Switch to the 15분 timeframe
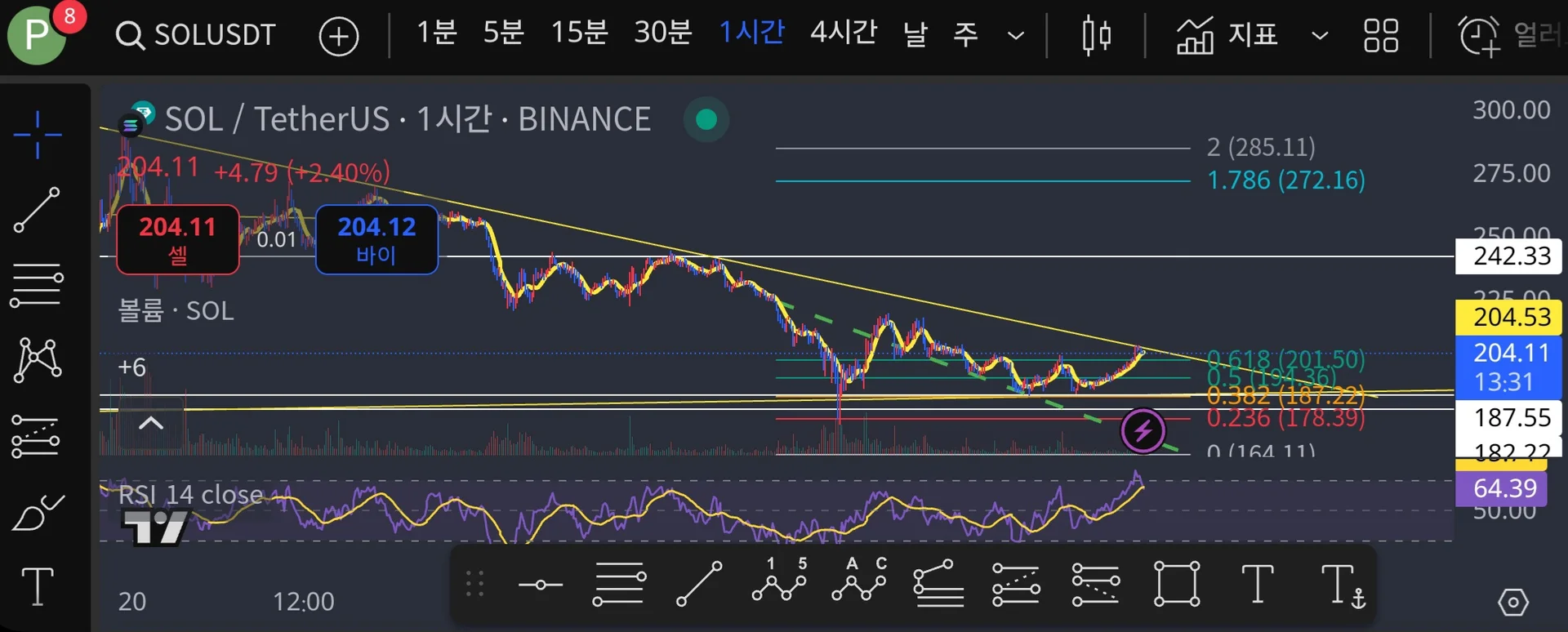 coord(579,33)
